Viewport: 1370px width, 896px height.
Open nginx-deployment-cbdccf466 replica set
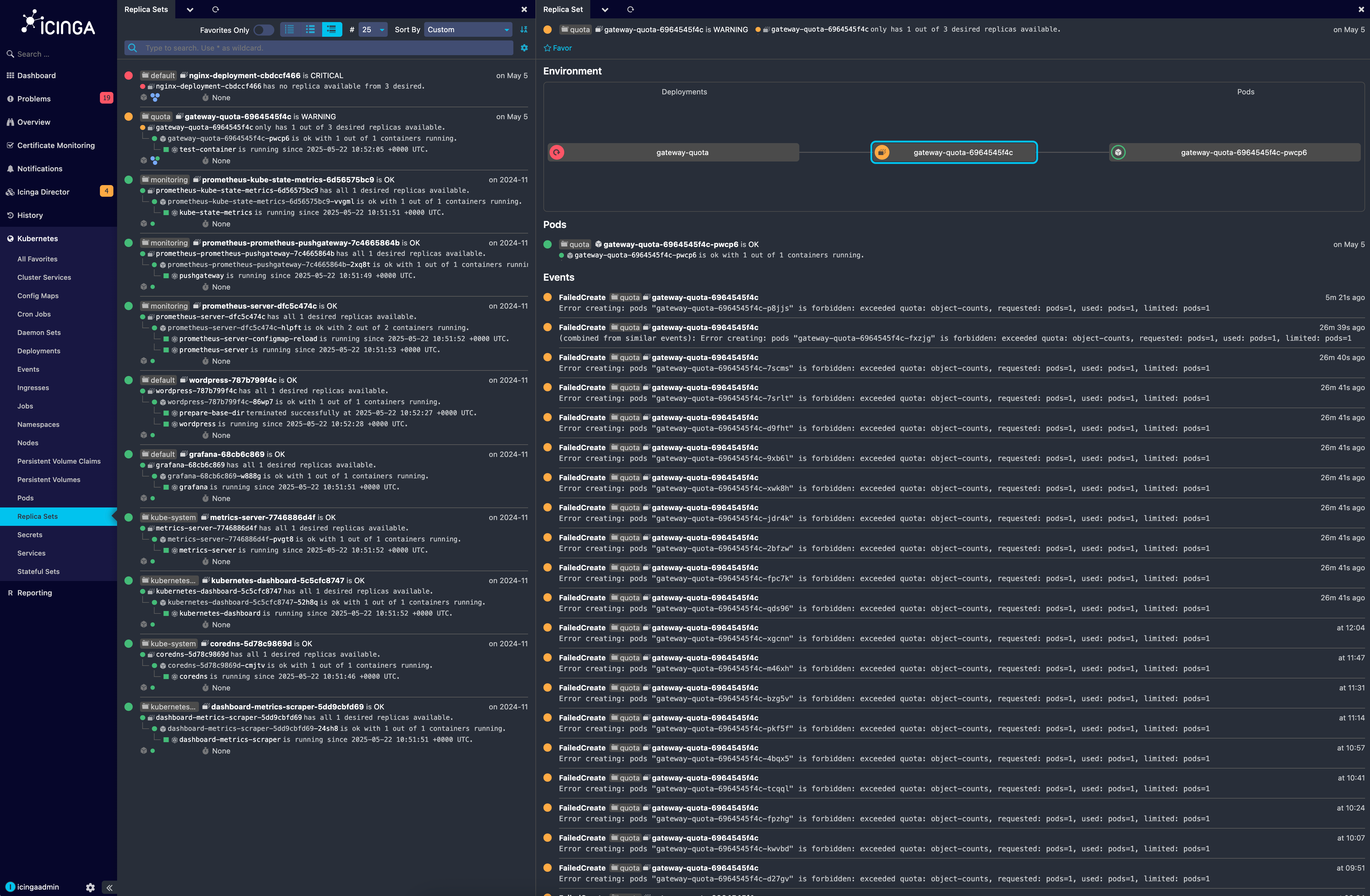coord(245,75)
